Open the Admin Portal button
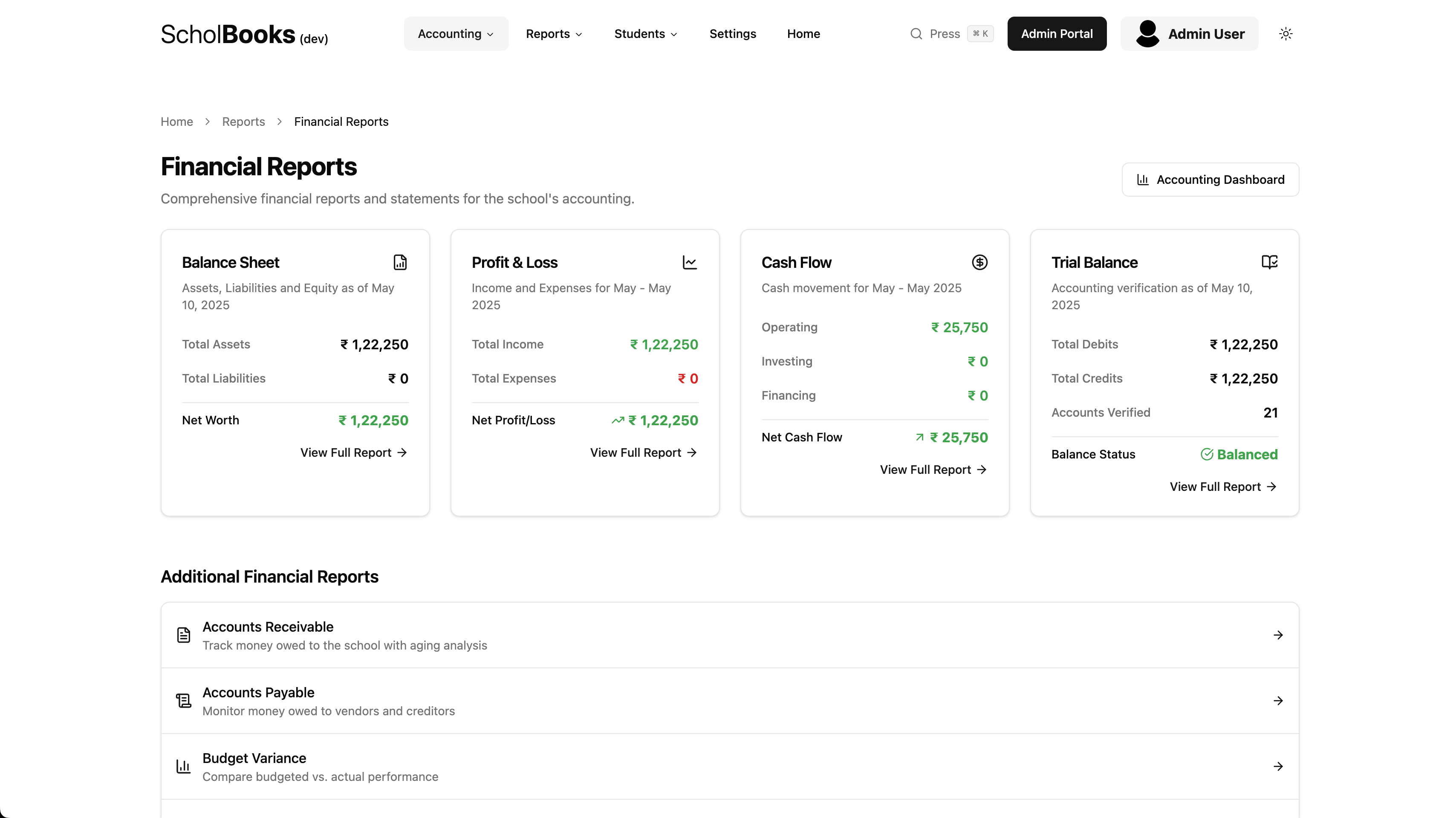The width and height of the screenshot is (1456, 818). coord(1056,34)
